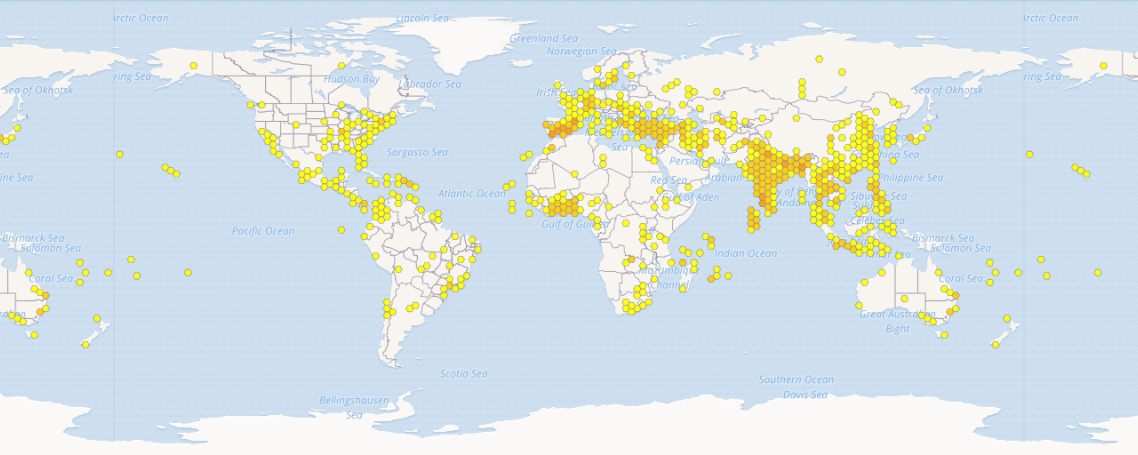Click the northernmost hexagon marker in Russia

click(x=819, y=58)
